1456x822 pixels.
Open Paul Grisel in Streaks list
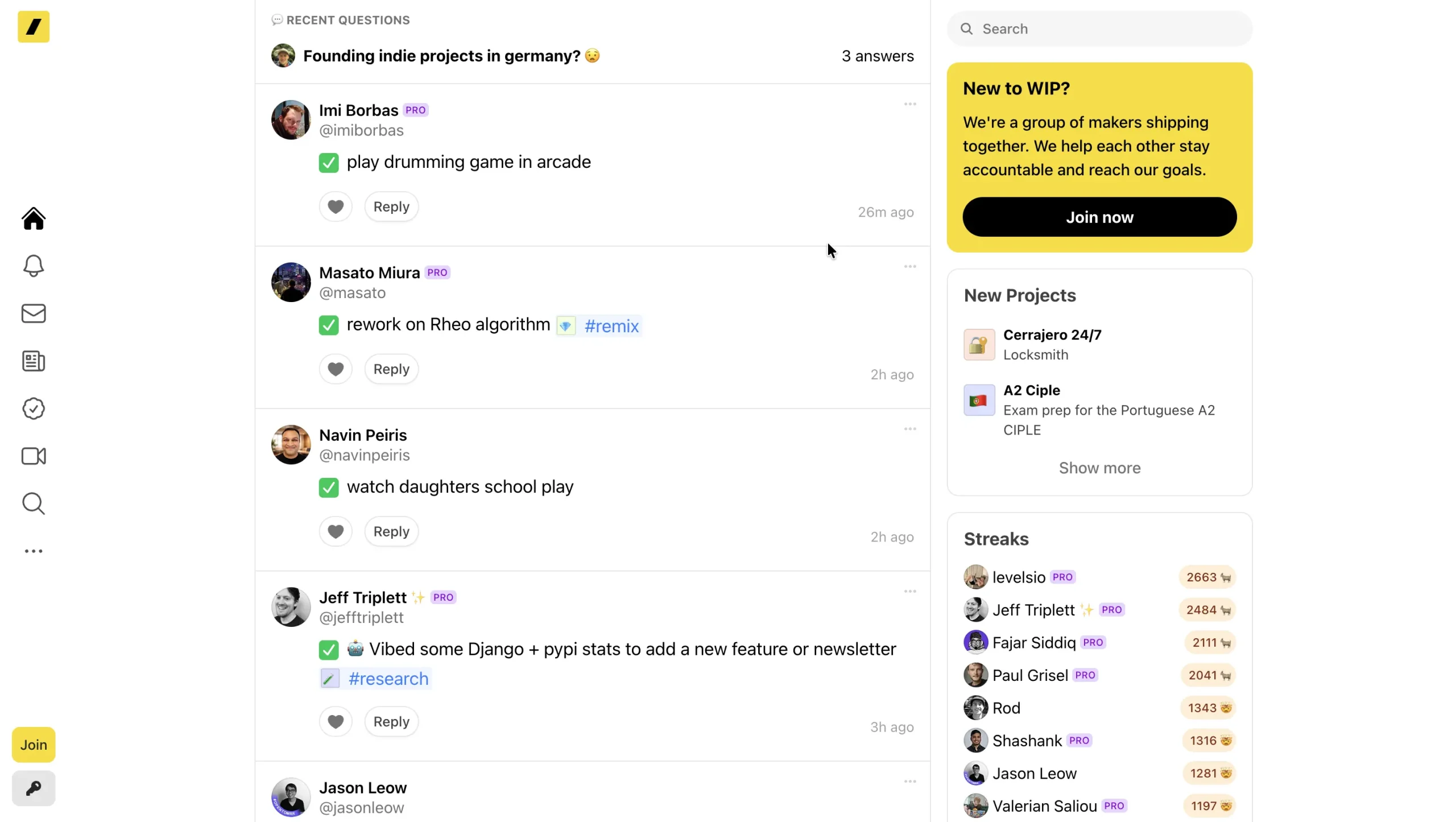(x=1030, y=675)
